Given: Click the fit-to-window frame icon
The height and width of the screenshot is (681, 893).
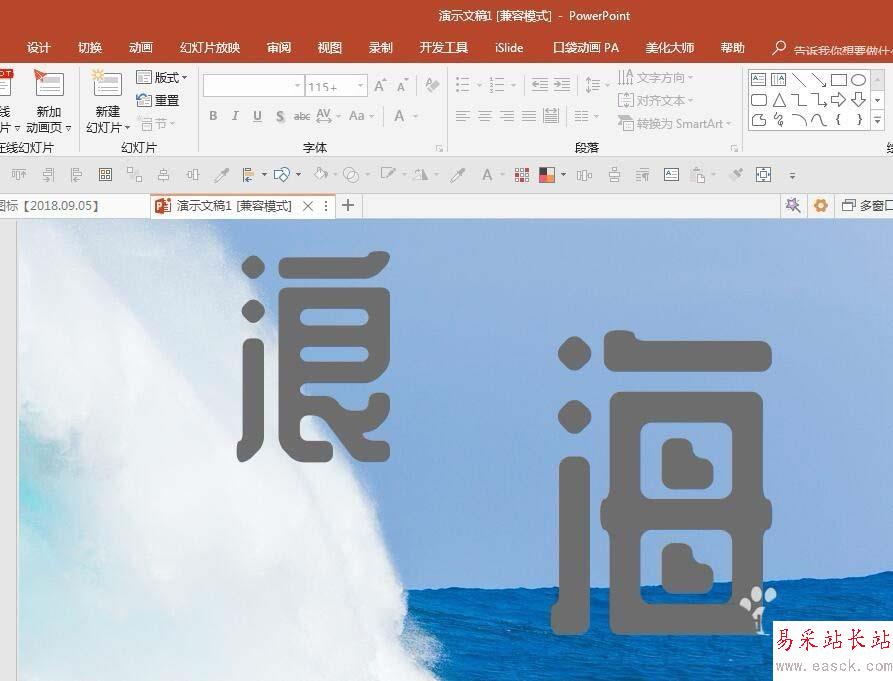Looking at the screenshot, I should click(763, 174).
